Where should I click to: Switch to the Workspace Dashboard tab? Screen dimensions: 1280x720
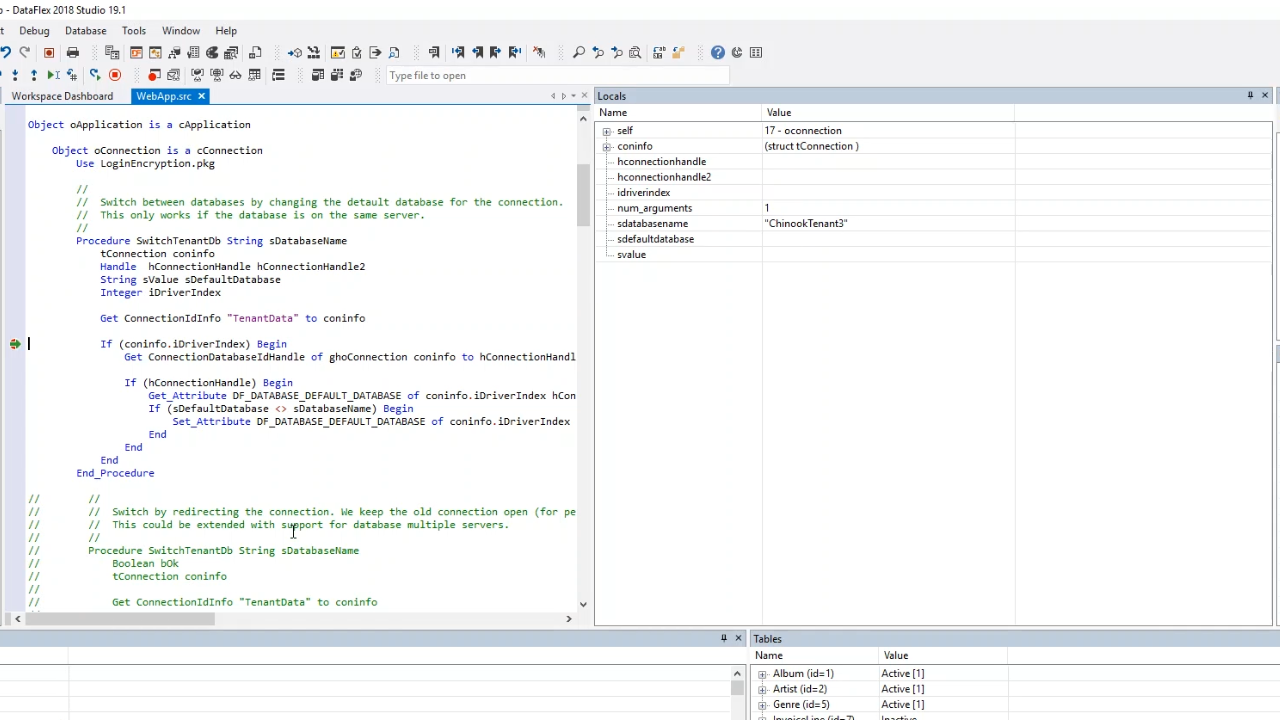click(62, 96)
